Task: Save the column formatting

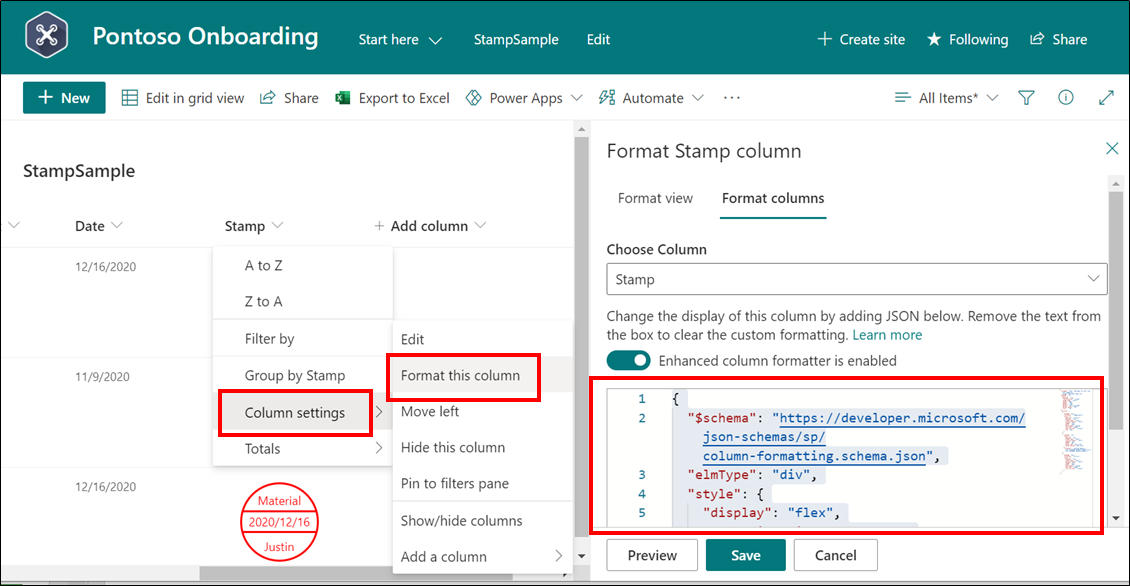Action: pyautogui.click(x=746, y=555)
